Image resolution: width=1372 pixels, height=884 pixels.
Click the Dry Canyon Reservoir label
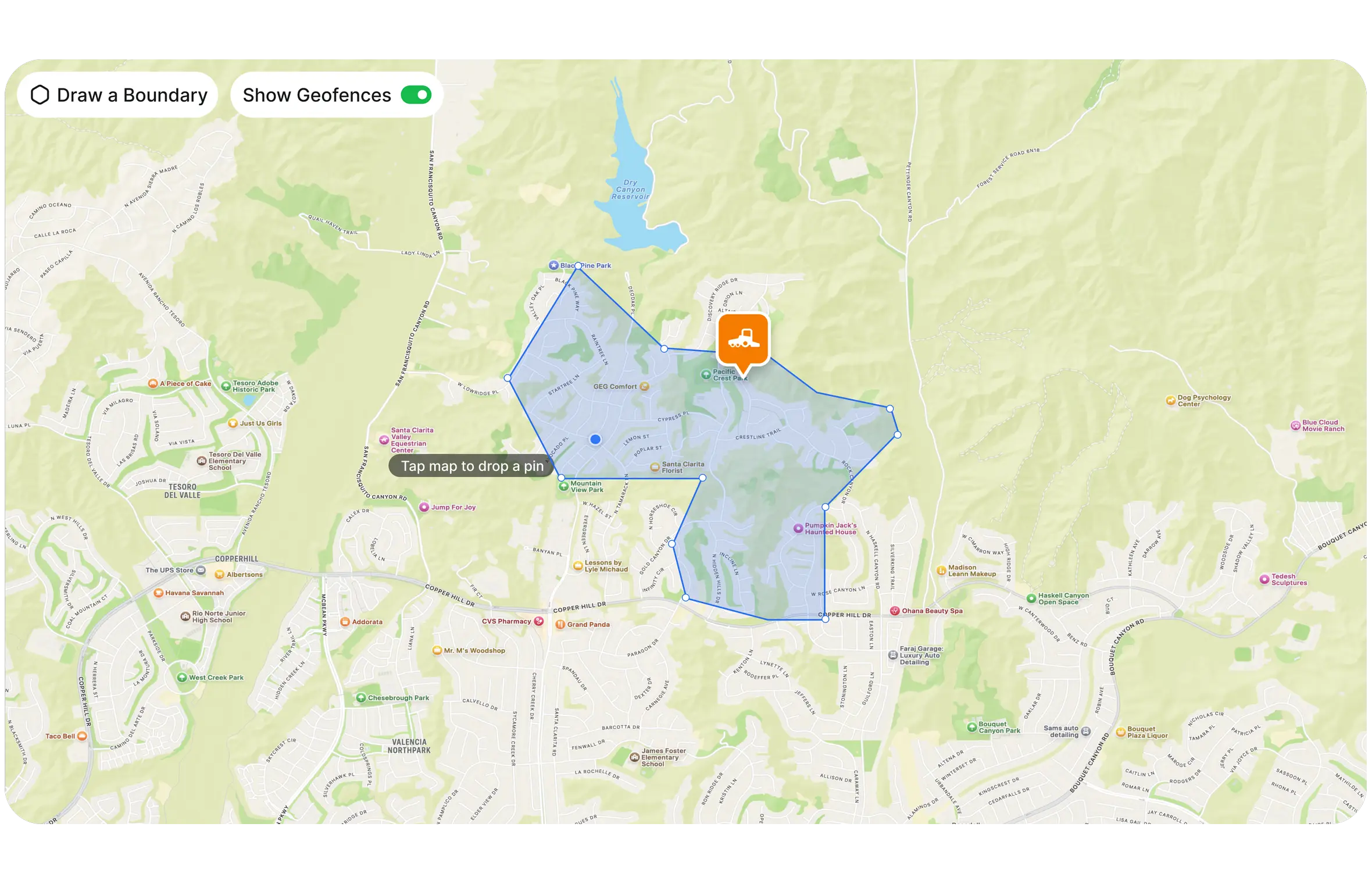pyautogui.click(x=630, y=190)
